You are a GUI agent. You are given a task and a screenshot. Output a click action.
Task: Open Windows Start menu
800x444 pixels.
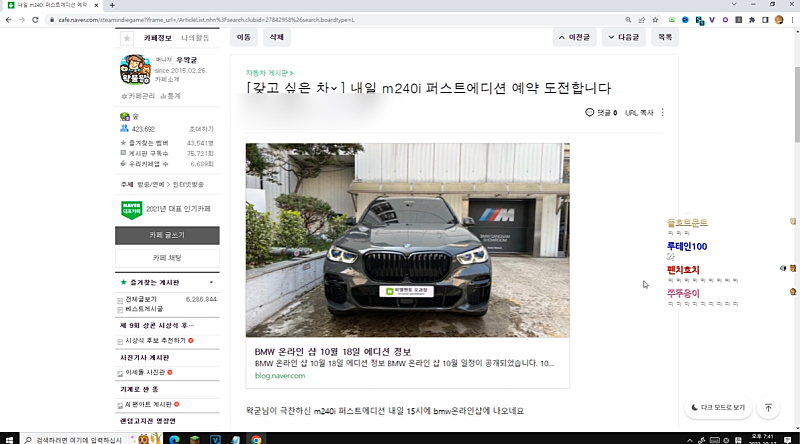[9, 439]
